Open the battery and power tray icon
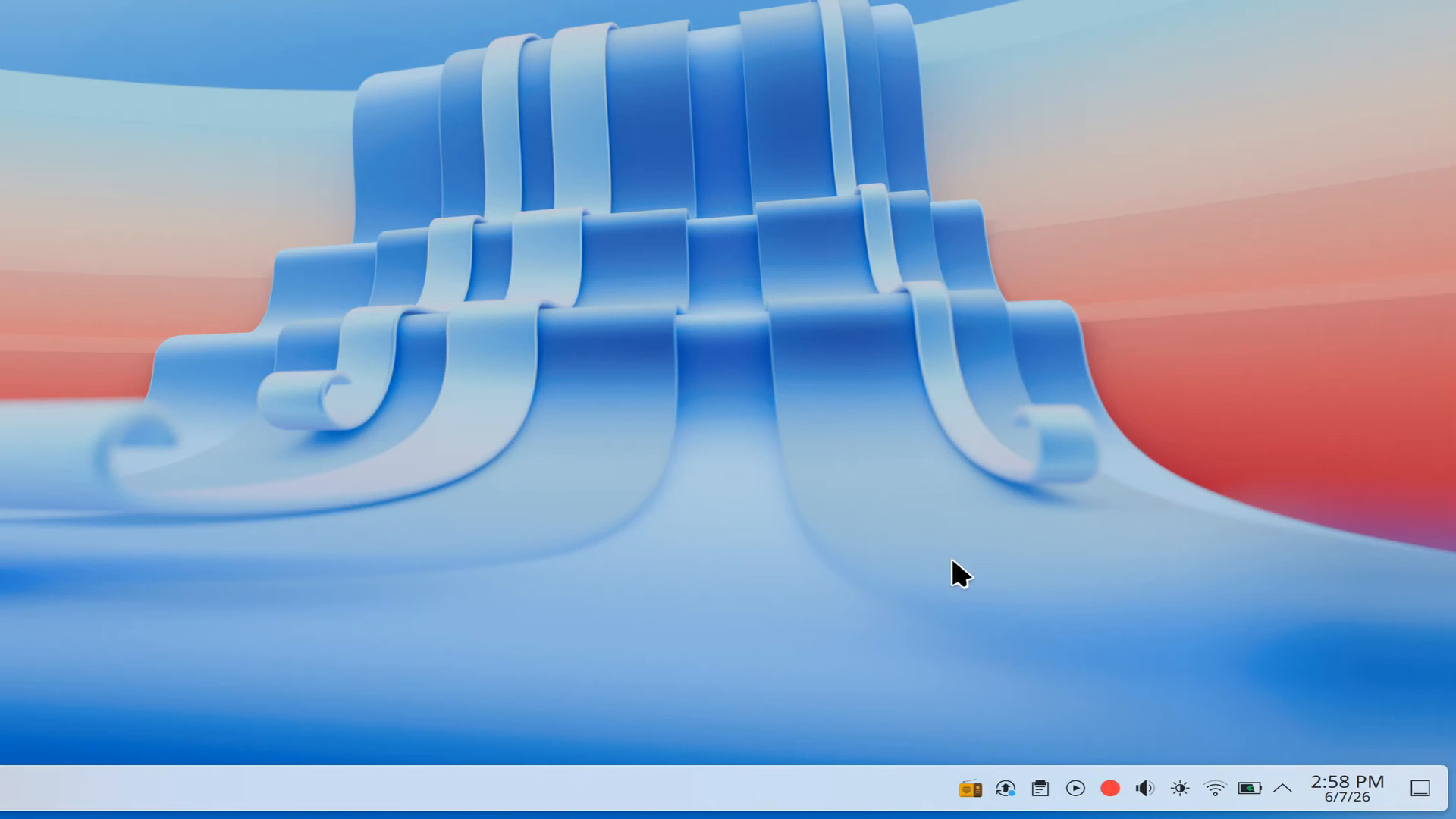 tap(1250, 789)
